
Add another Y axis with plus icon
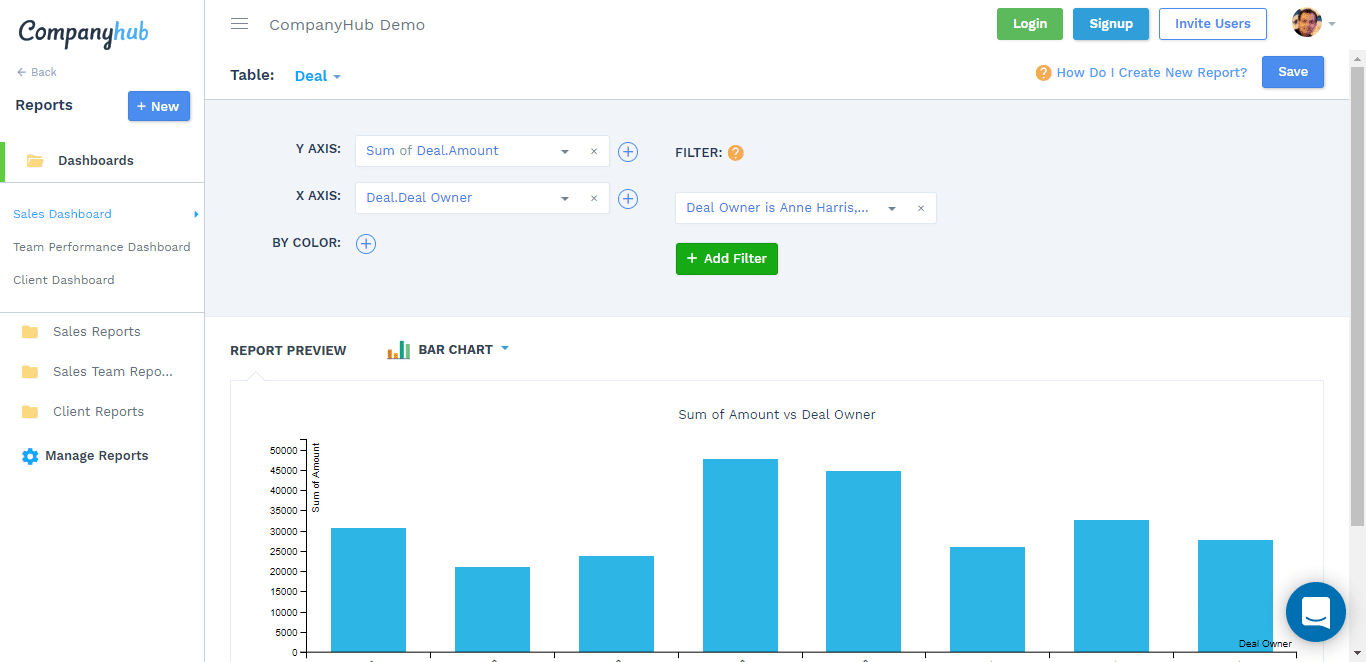628,152
